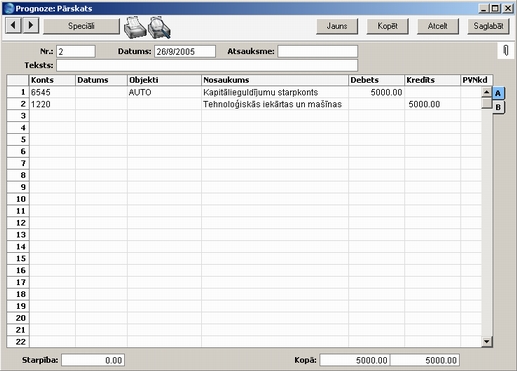517x371 pixels.
Task: Click the Nosaukums column header
Action: [275, 80]
